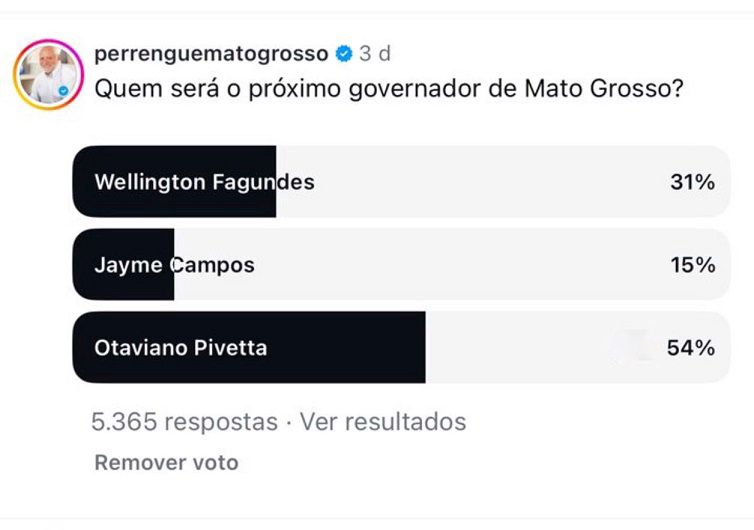This screenshot has width=754, height=530.
Task: Click the "5.365 respostas" response count
Action: coord(184,422)
